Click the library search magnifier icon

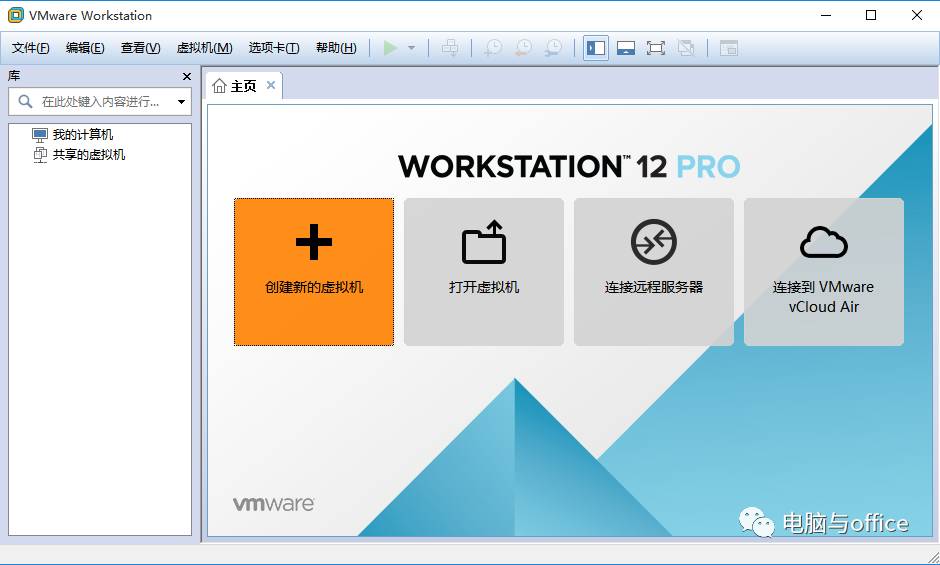[25, 101]
